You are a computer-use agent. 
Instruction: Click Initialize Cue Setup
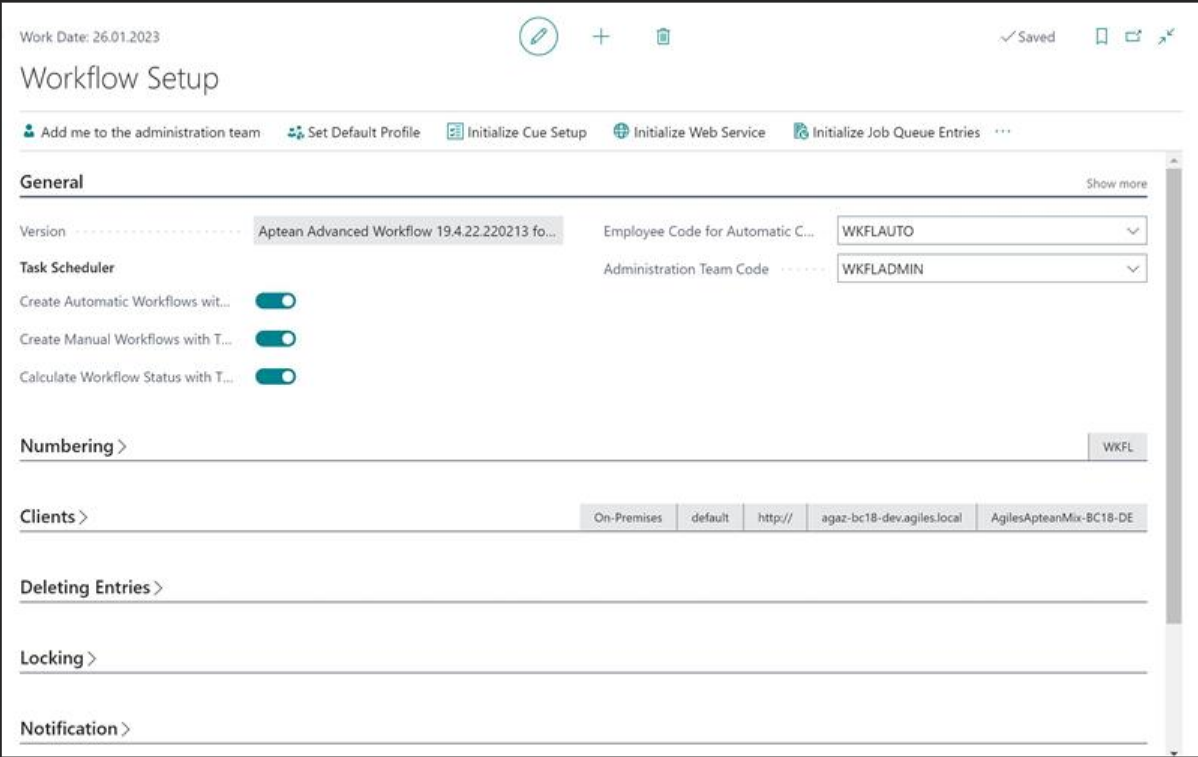[x=517, y=132]
